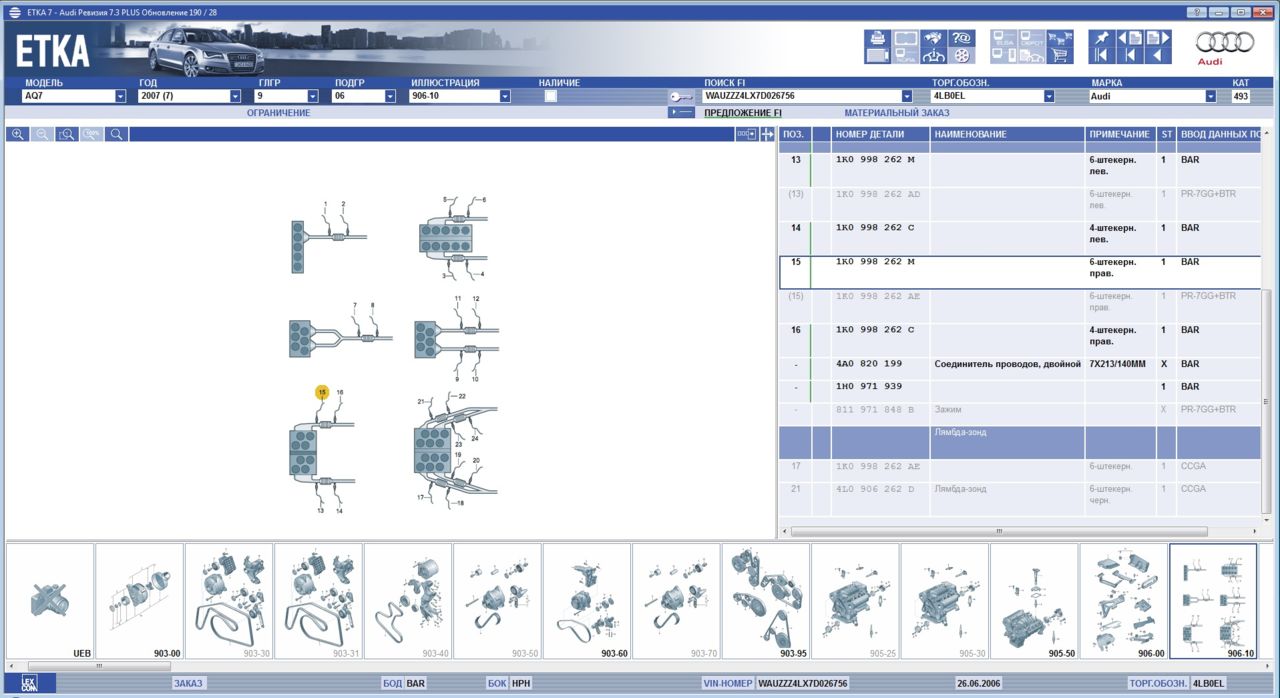Image resolution: width=1280 pixels, height=698 pixels.
Task: Click position 21 callout in diagram
Action: pos(422,402)
